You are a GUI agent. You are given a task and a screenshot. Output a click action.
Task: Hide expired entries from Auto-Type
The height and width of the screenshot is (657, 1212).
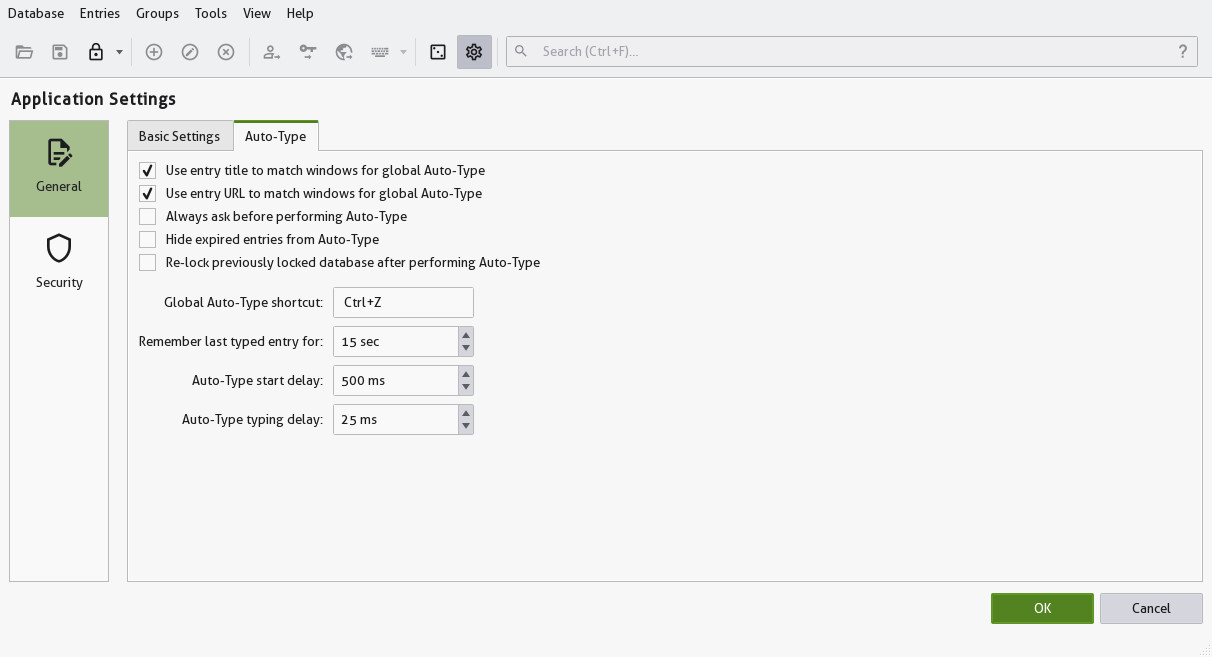(147, 239)
